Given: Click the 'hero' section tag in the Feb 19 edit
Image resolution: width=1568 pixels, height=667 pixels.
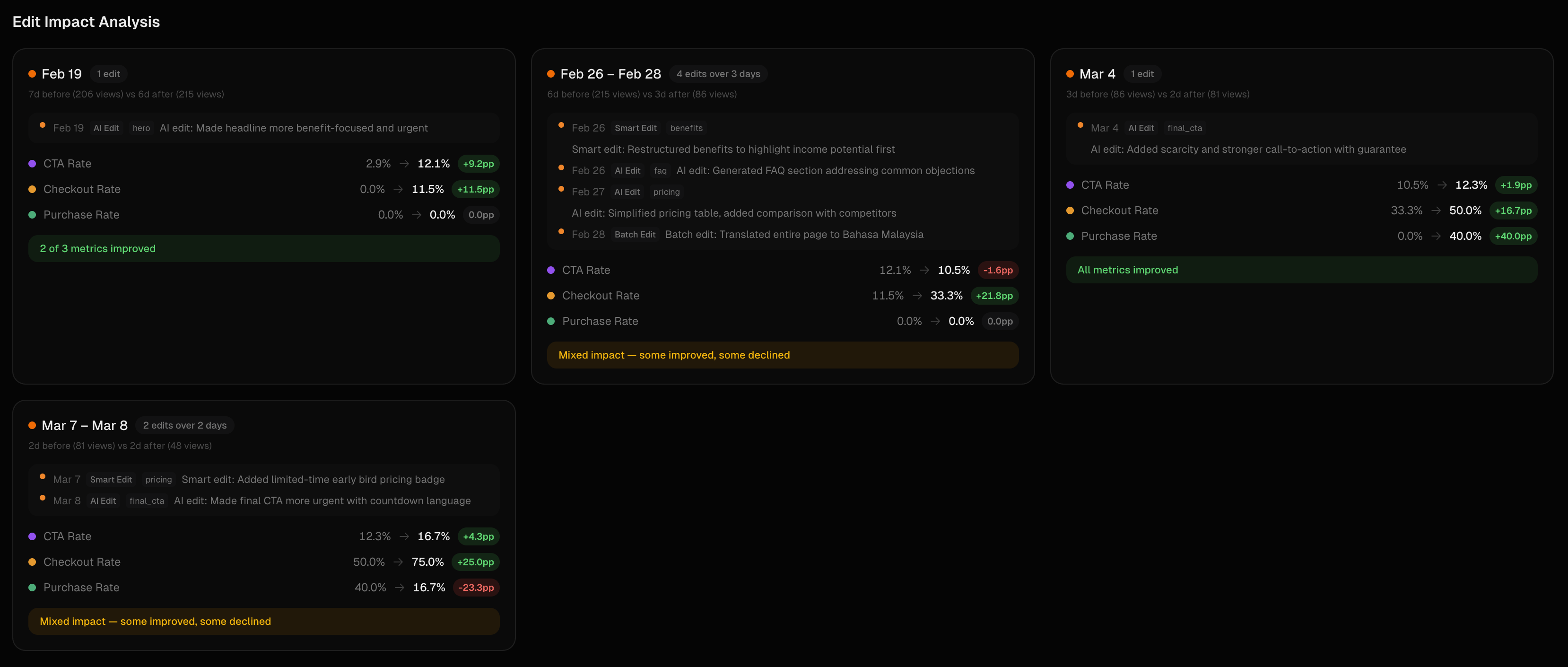Looking at the screenshot, I should (141, 128).
